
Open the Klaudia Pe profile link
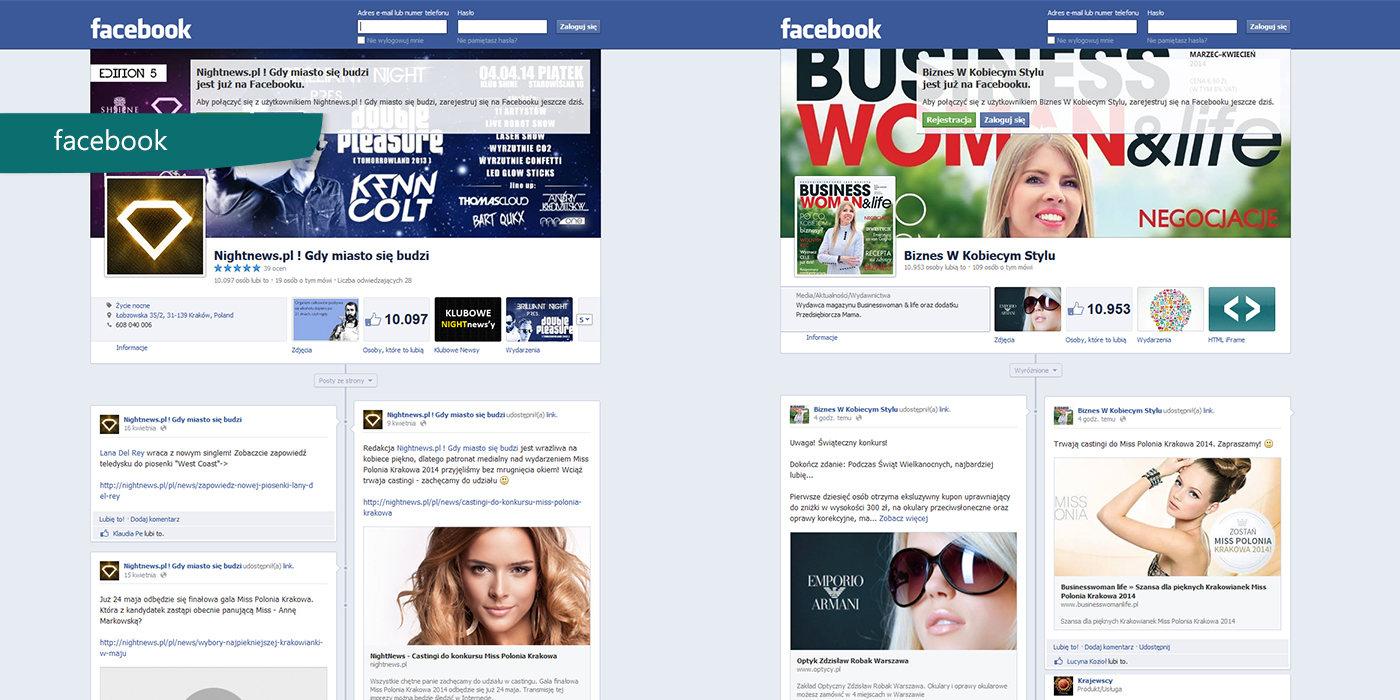pos(129,534)
